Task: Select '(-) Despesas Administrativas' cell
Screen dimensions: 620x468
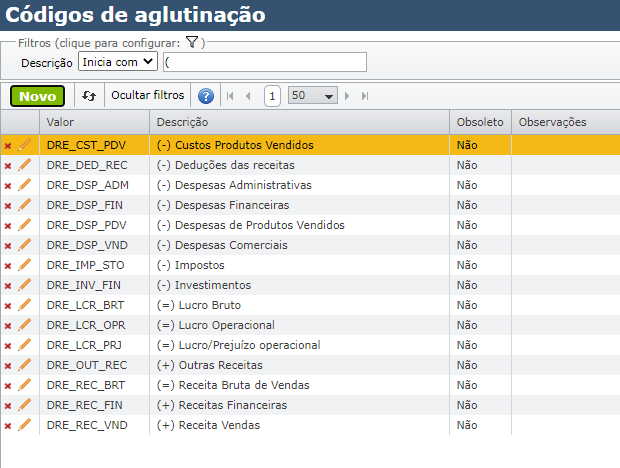Action: tap(300, 185)
